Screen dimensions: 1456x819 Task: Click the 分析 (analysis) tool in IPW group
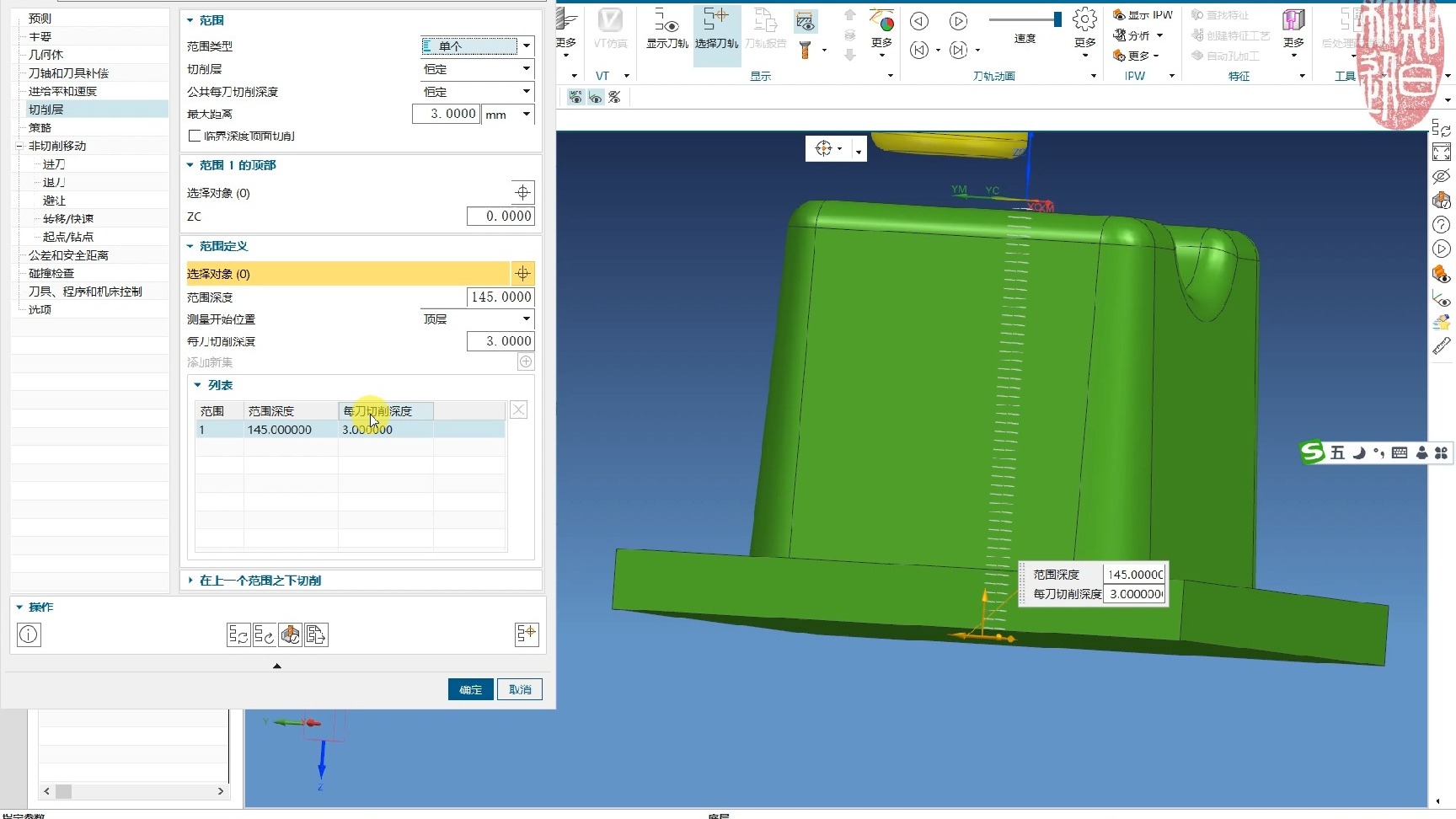[x=1137, y=35]
